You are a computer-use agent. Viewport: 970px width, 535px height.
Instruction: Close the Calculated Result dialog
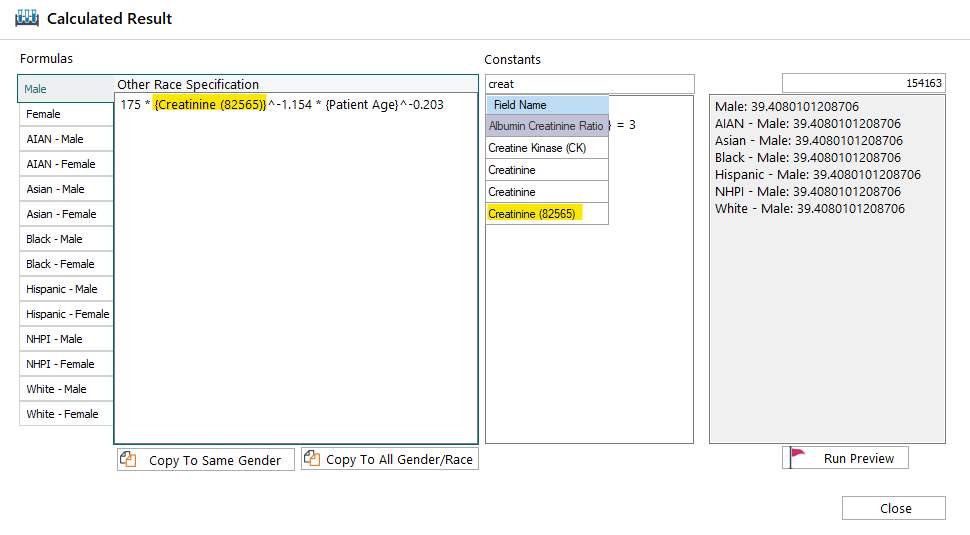click(x=894, y=508)
